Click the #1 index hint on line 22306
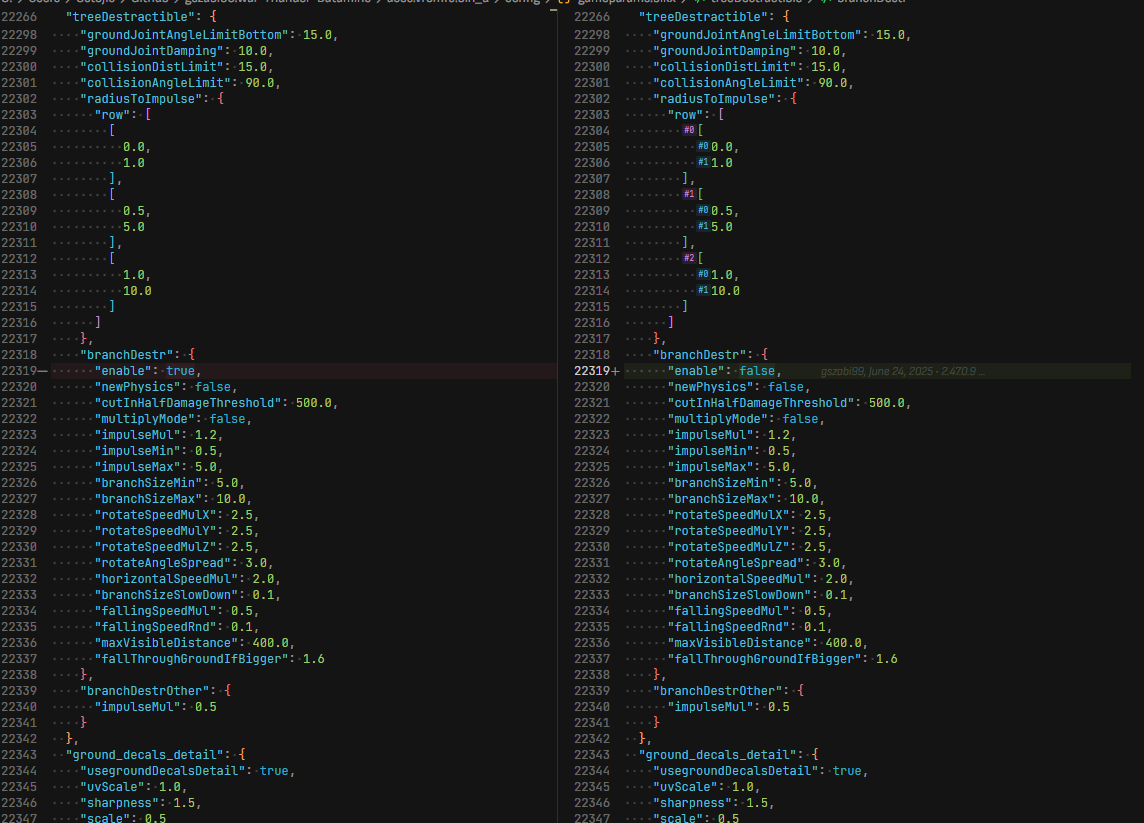The image size is (1144, 823). pyautogui.click(x=703, y=163)
